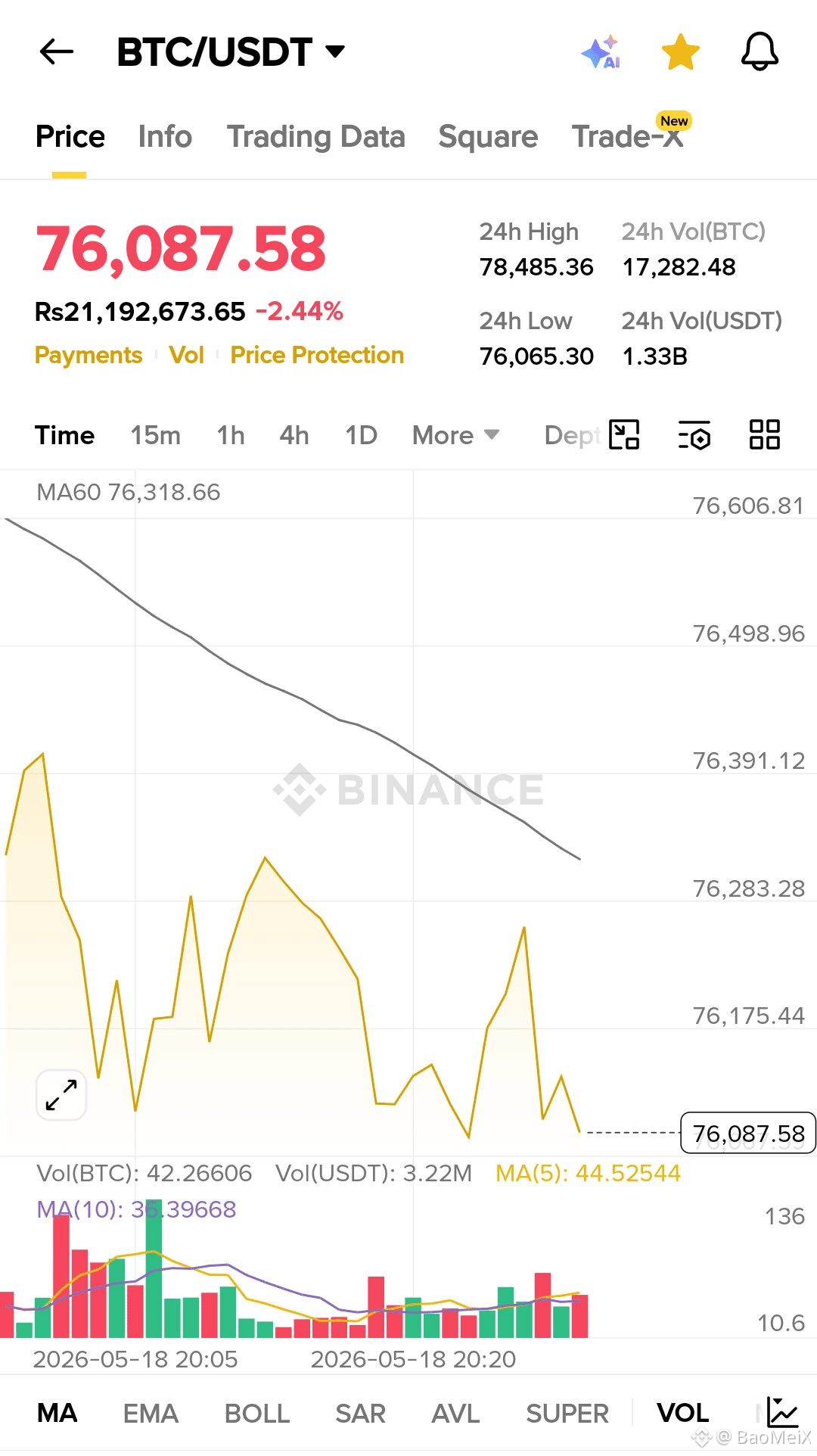This screenshot has height=1456, width=817.
Task: Tap the Vol(BTC): 42.26606 readout
Action: click(144, 1174)
